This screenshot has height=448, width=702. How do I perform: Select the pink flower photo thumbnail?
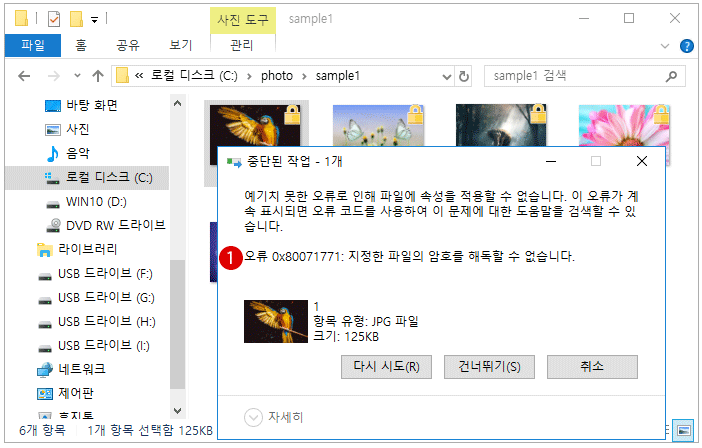624,125
